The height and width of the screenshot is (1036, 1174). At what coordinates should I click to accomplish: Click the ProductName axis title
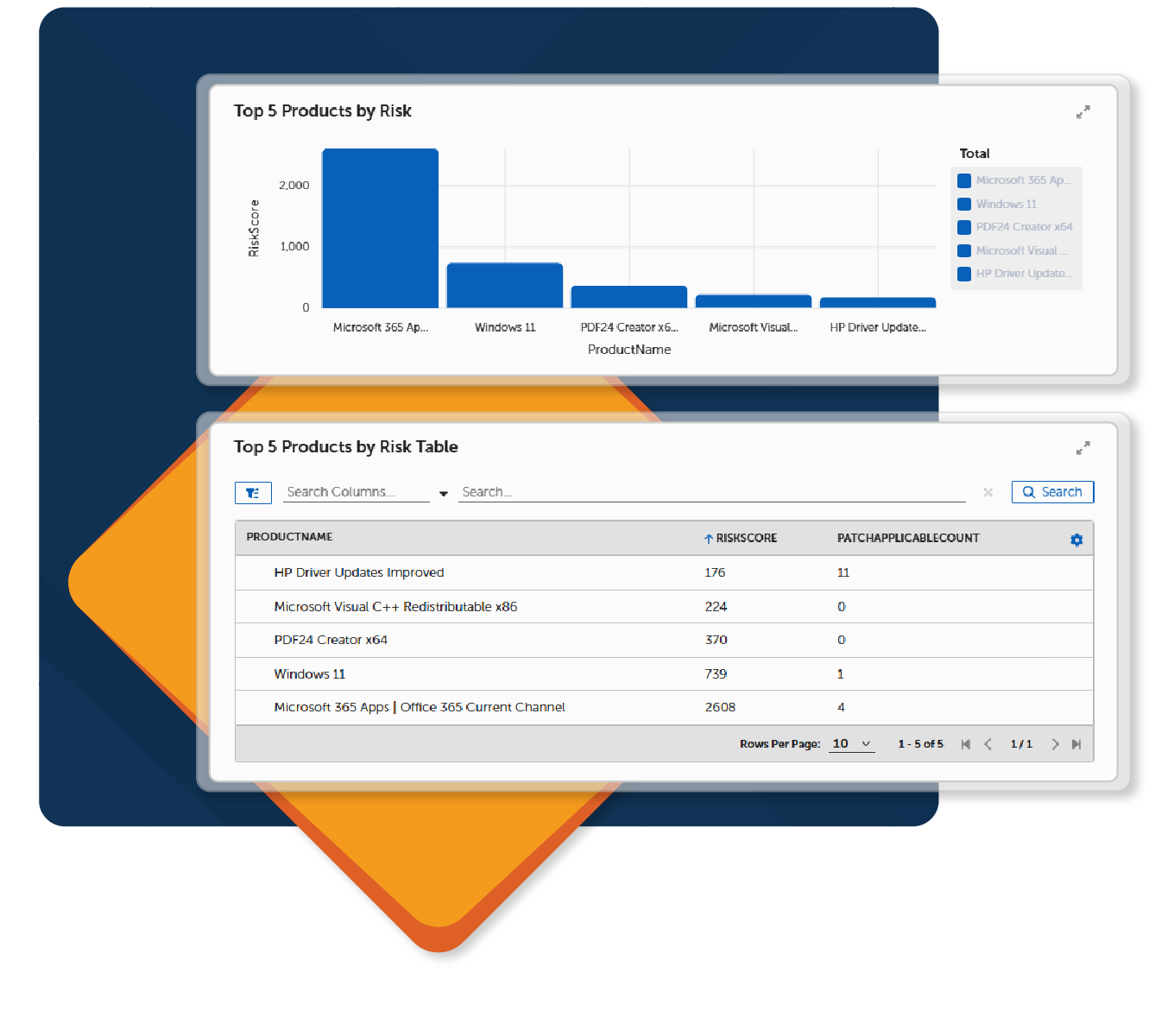(629, 350)
